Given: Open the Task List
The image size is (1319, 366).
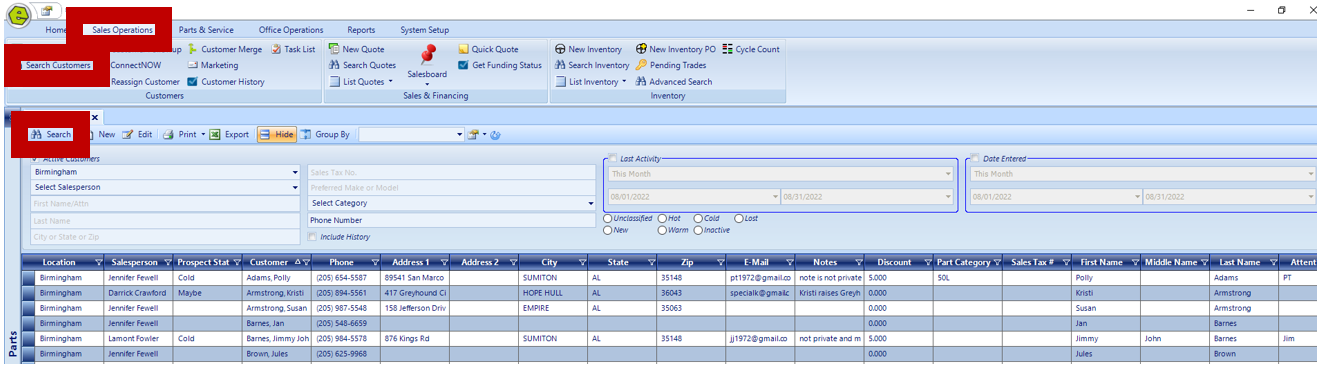Looking at the screenshot, I should point(293,48).
